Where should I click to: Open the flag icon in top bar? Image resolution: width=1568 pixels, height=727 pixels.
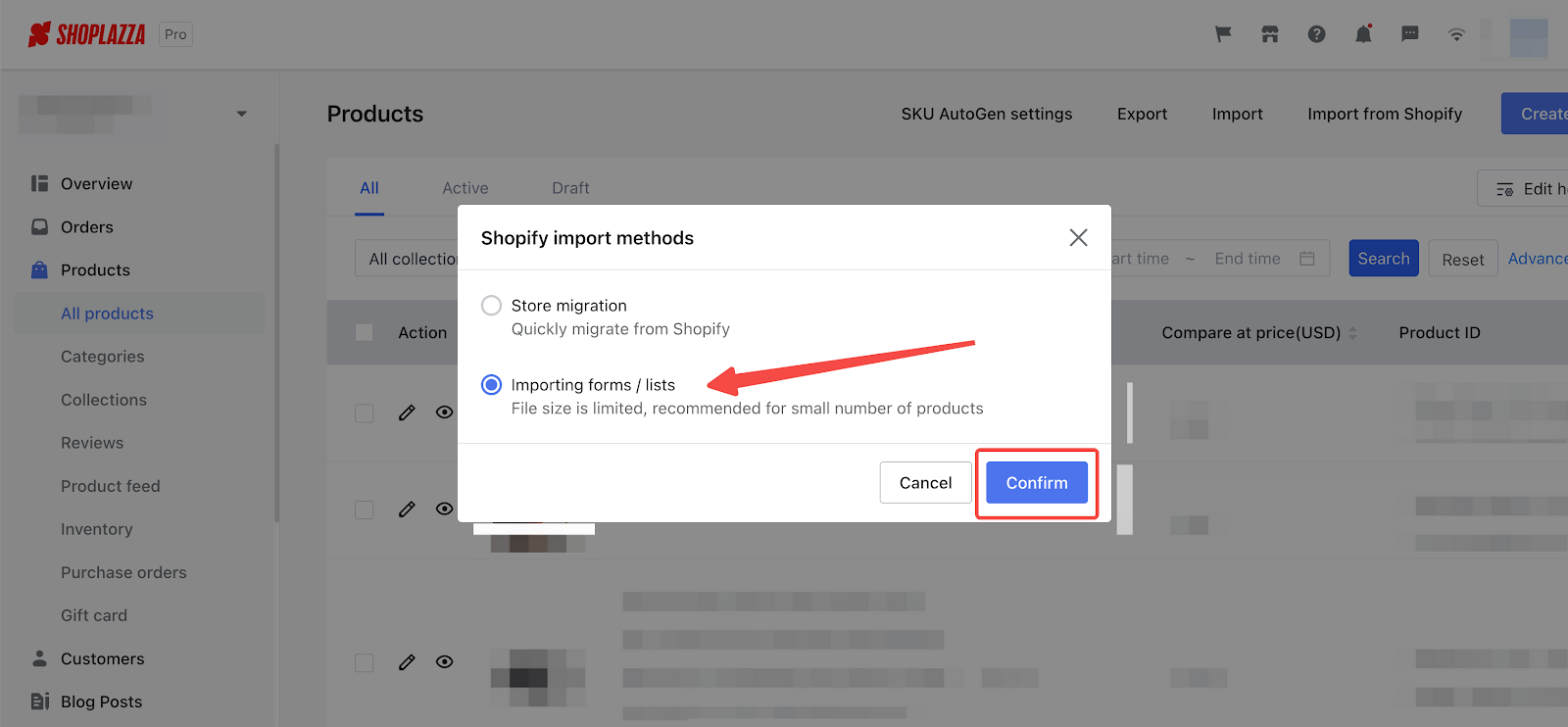[1223, 34]
